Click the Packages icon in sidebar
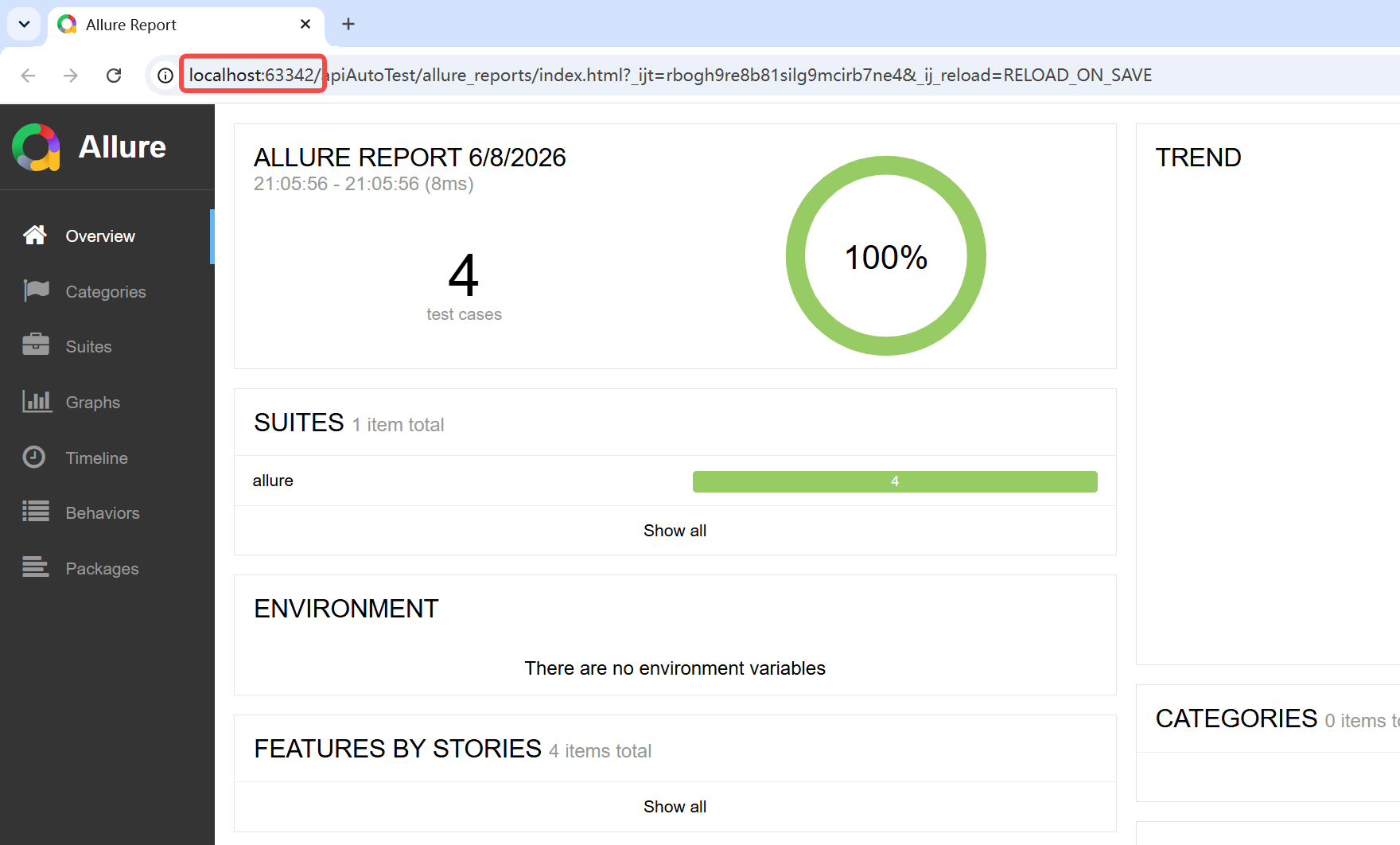This screenshot has width=1400, height=845. pyautogui.click(x=36, y=567)
